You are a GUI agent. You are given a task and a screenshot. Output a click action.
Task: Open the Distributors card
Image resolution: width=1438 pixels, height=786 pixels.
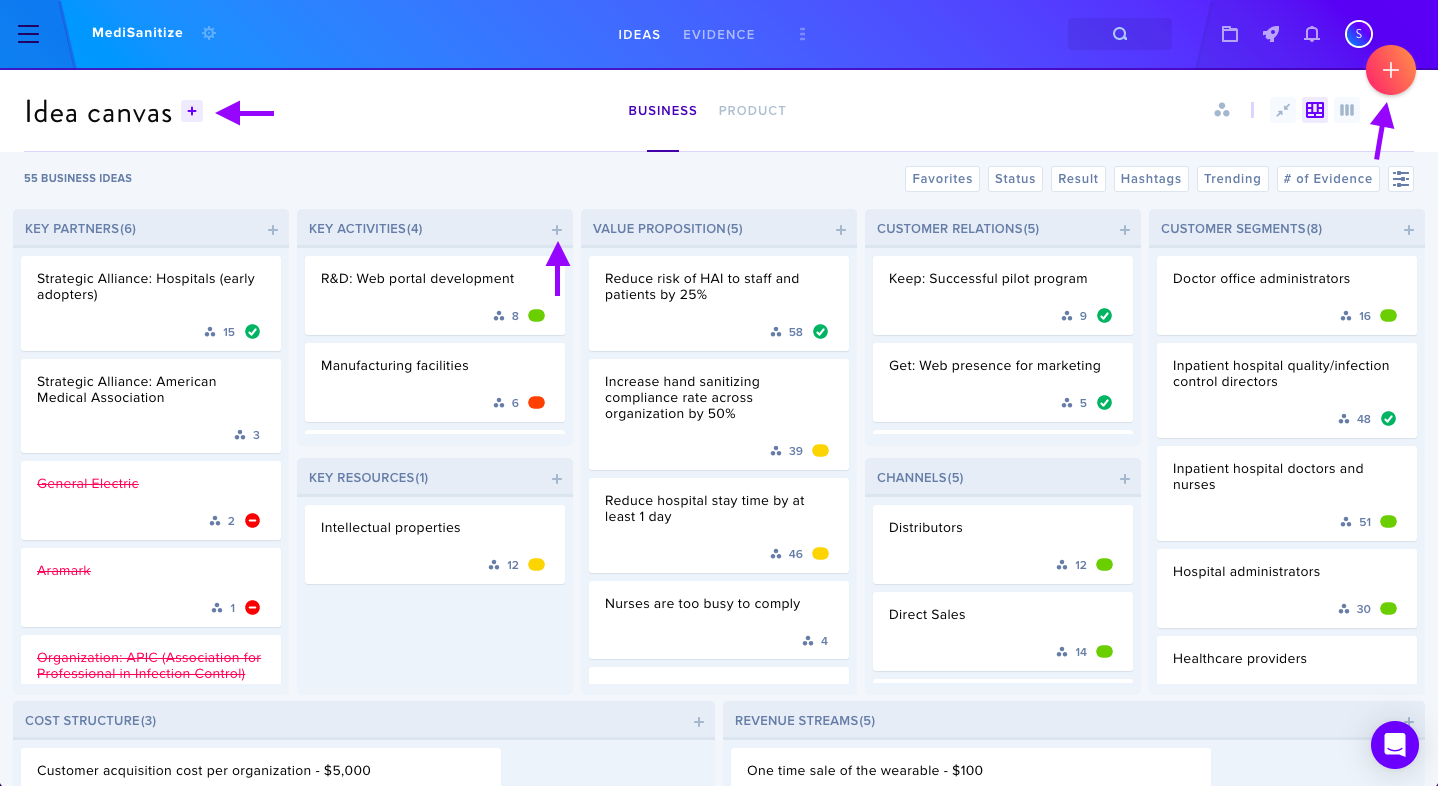click(1003, 544)
